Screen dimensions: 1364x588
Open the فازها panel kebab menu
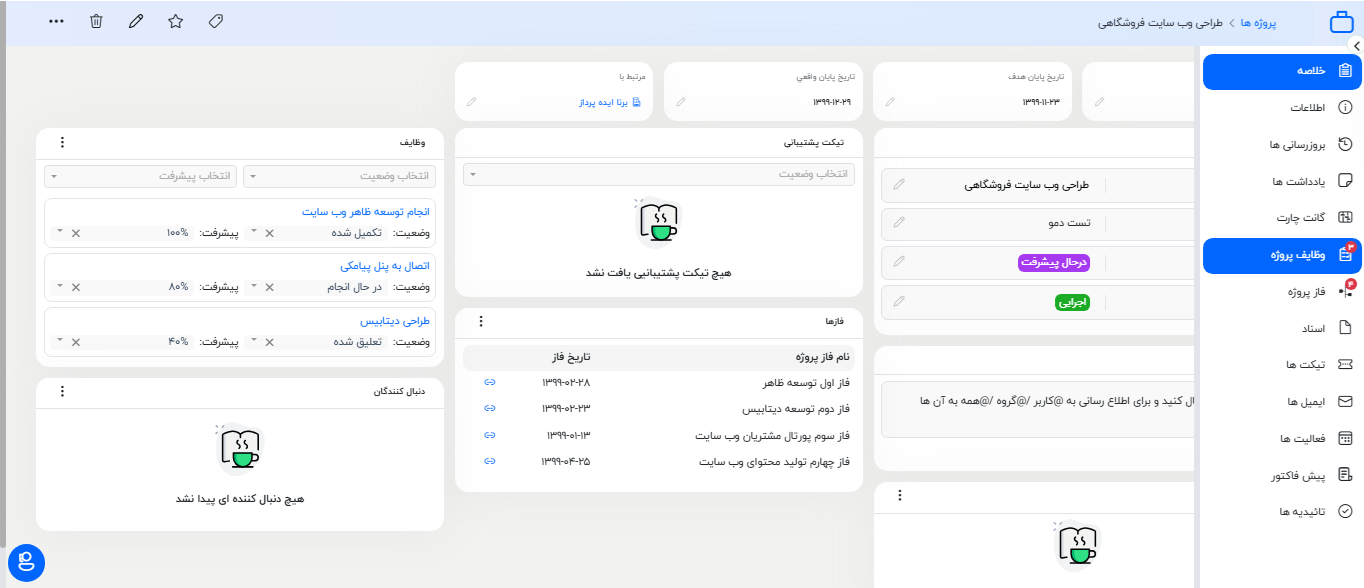tap(482, 321)
